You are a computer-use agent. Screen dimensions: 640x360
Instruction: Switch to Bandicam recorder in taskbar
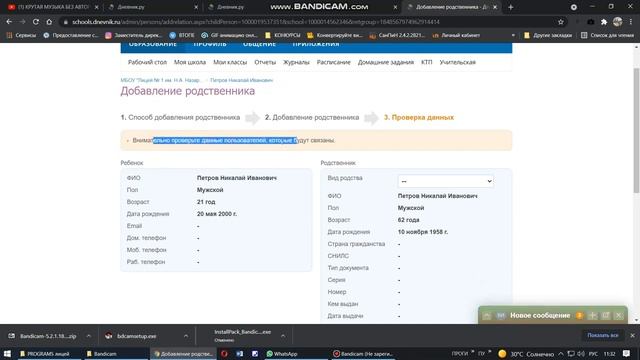[362, 354]
